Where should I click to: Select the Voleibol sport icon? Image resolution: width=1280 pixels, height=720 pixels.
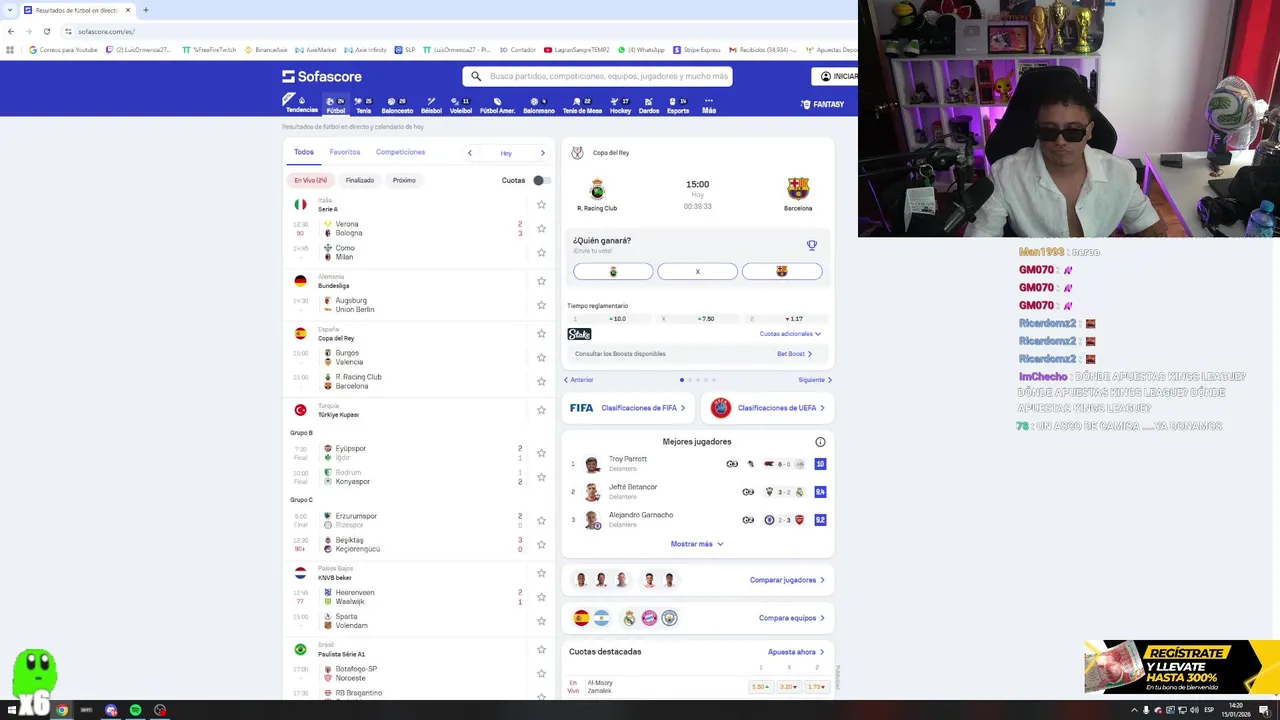460,105
